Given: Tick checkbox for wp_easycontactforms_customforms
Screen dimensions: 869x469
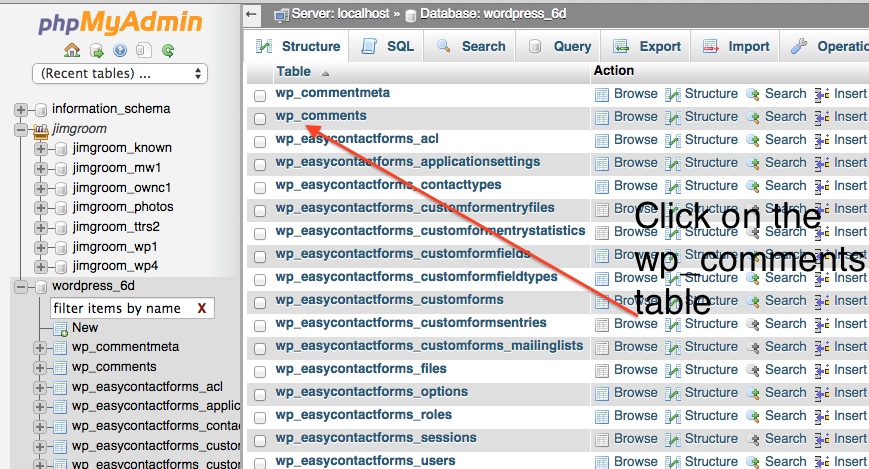Looking at the screenshot, I should pyautogui.click(x=260, y=302).
